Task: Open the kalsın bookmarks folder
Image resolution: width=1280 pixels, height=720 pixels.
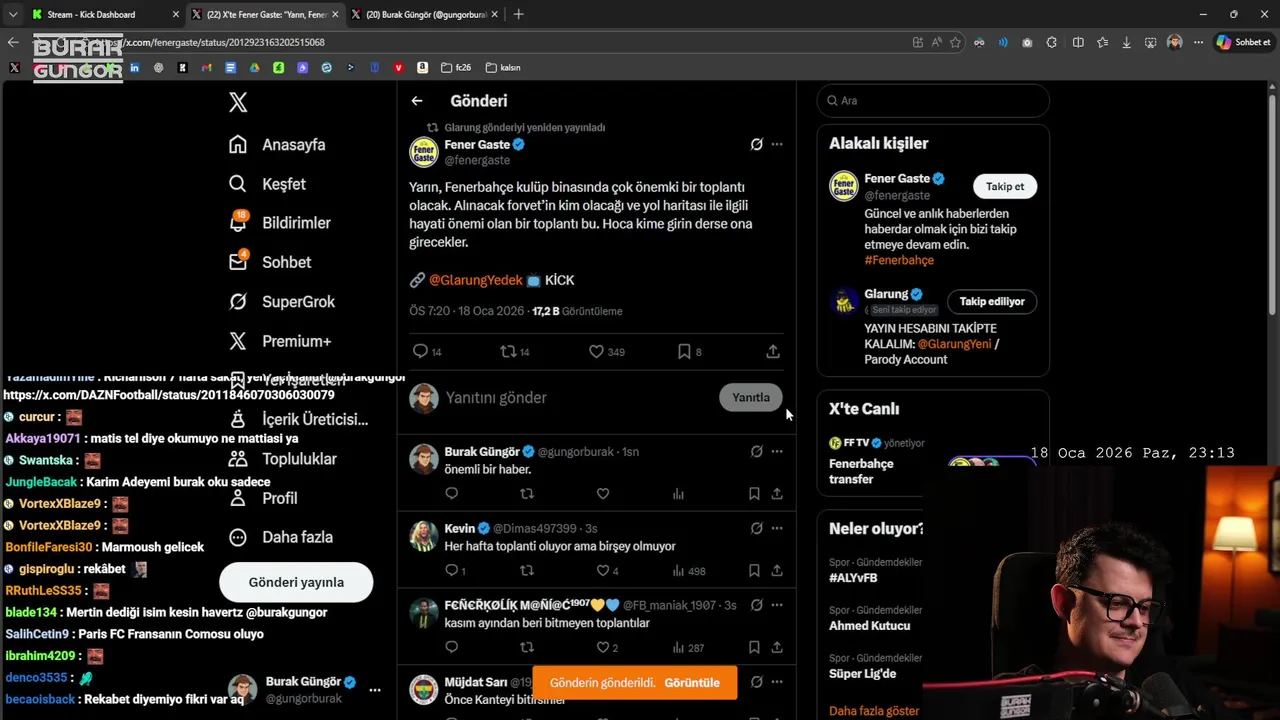Action: (503, 67)
